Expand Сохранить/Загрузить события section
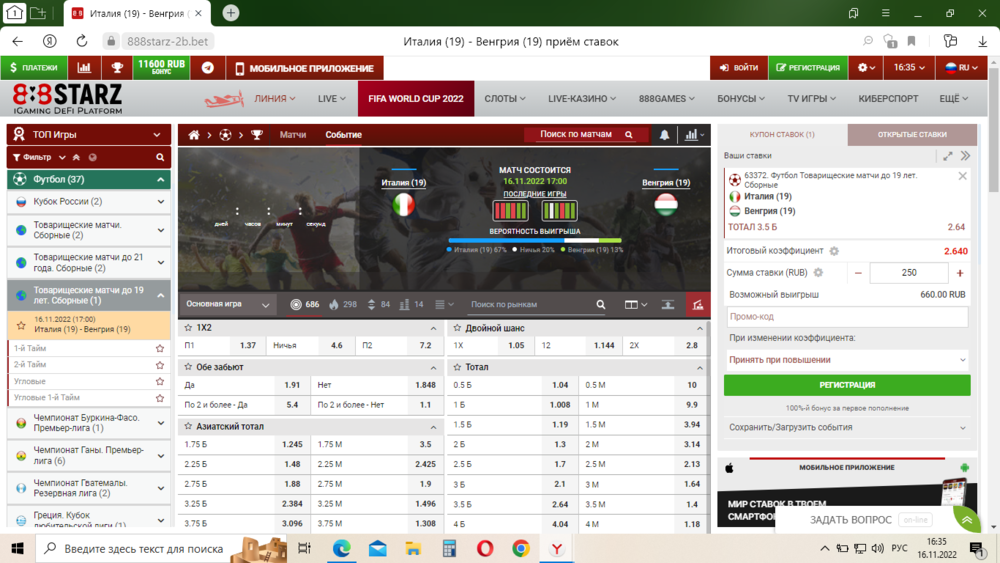 click(x=846, y=427)
